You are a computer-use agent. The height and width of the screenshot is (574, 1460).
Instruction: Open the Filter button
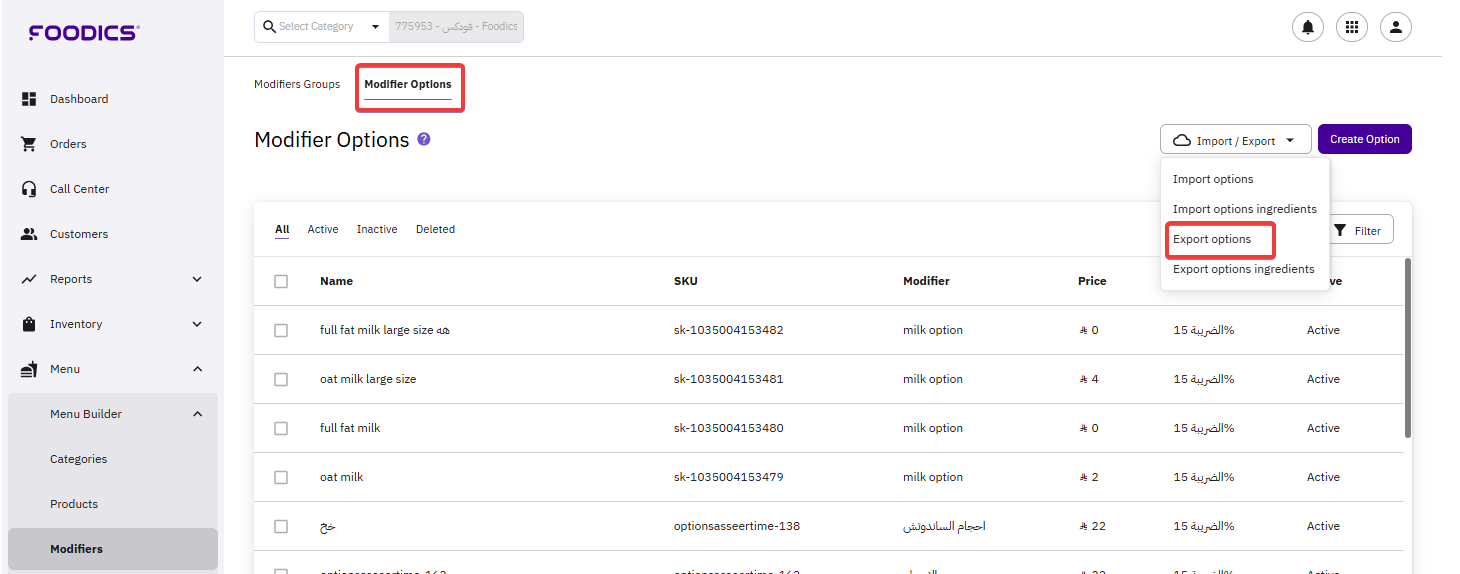tap(1357, 231)
